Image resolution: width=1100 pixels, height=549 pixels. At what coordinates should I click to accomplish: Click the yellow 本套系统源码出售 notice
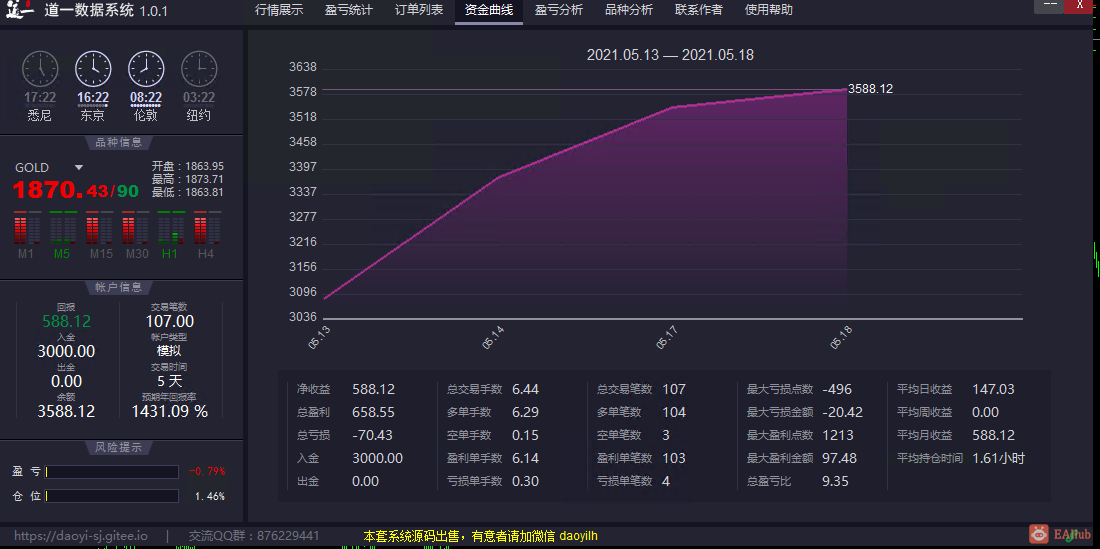click(x=481, y=536)
